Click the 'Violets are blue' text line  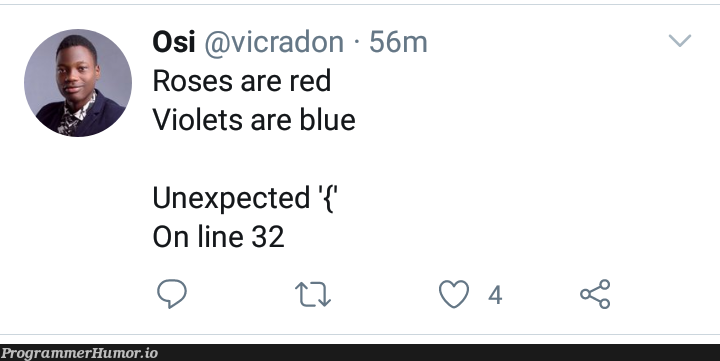point(254,120)
